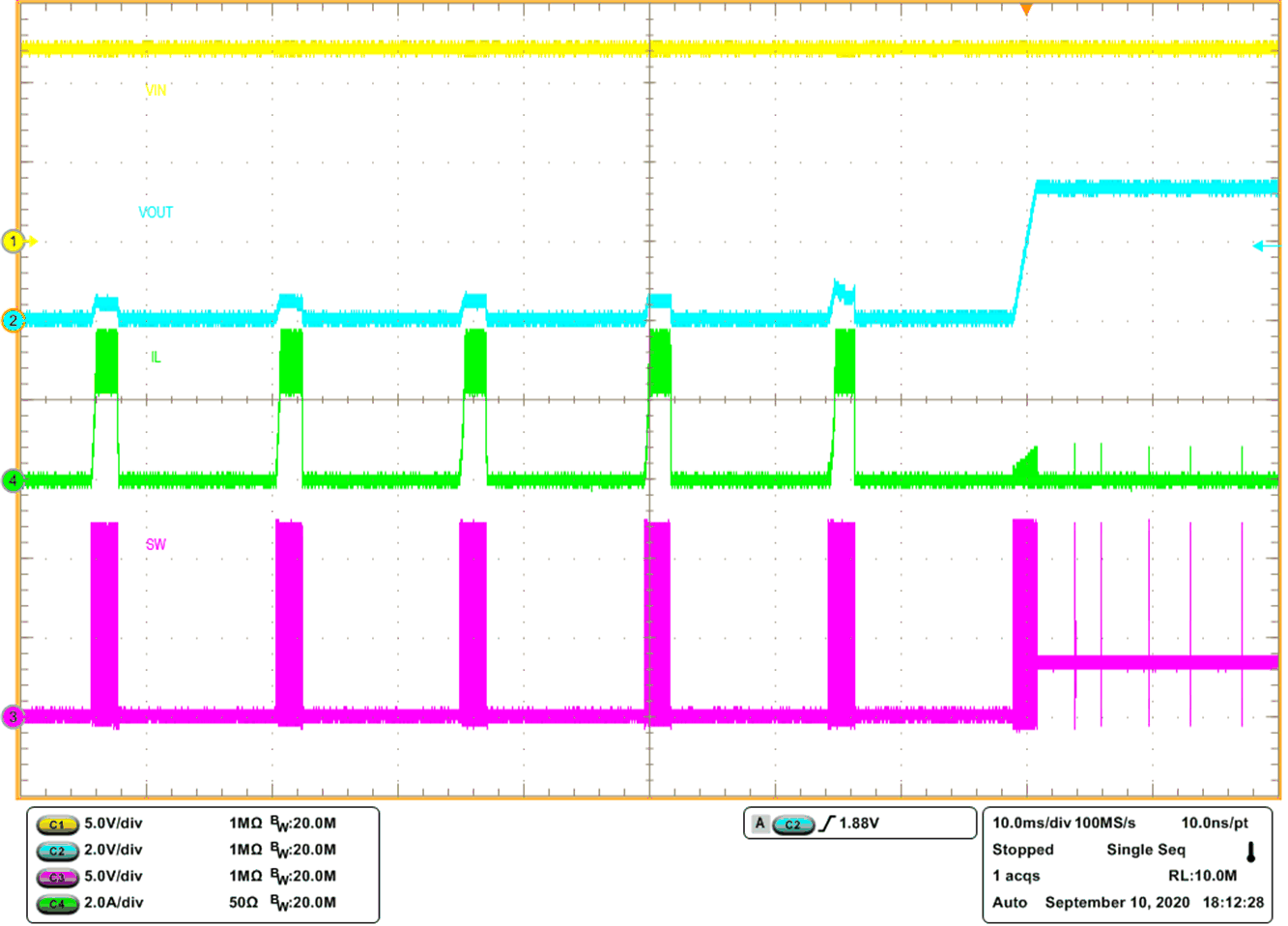Select the Single Seq acquisition mode

point(1145,850)
